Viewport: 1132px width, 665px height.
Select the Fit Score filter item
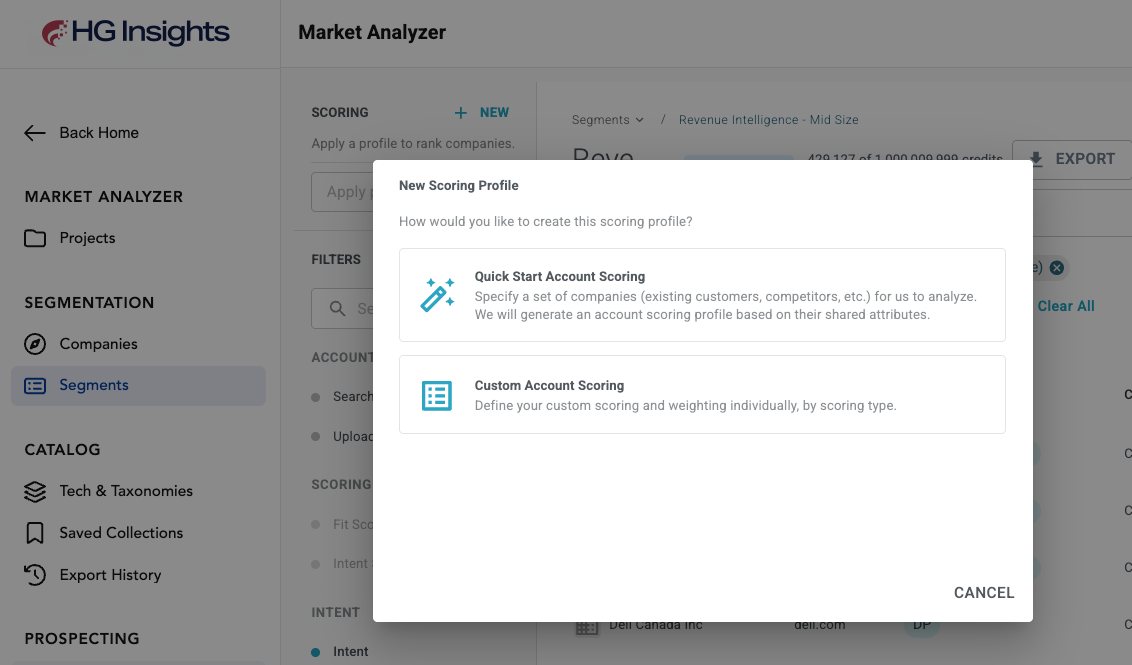tap(352, 525)
